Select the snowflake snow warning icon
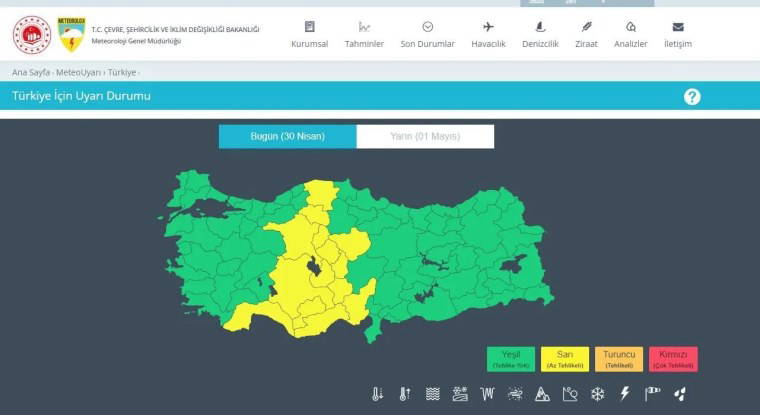 [597, 394]
